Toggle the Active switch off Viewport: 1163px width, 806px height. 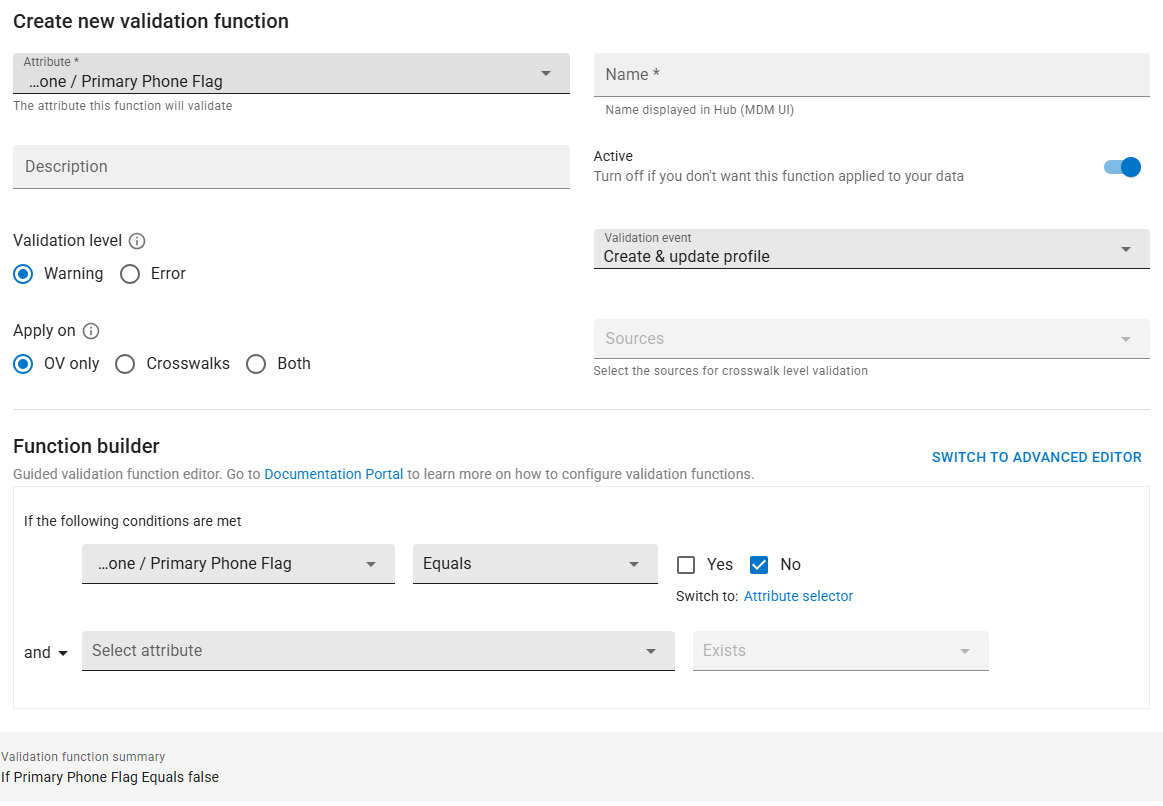pos(1122,167)
